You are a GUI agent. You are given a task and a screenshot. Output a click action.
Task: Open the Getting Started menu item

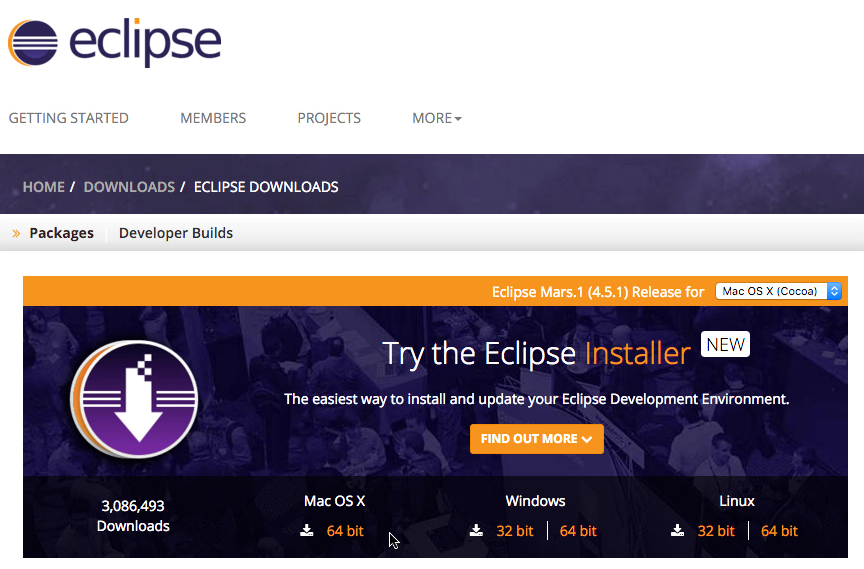[x=68, y=118]
